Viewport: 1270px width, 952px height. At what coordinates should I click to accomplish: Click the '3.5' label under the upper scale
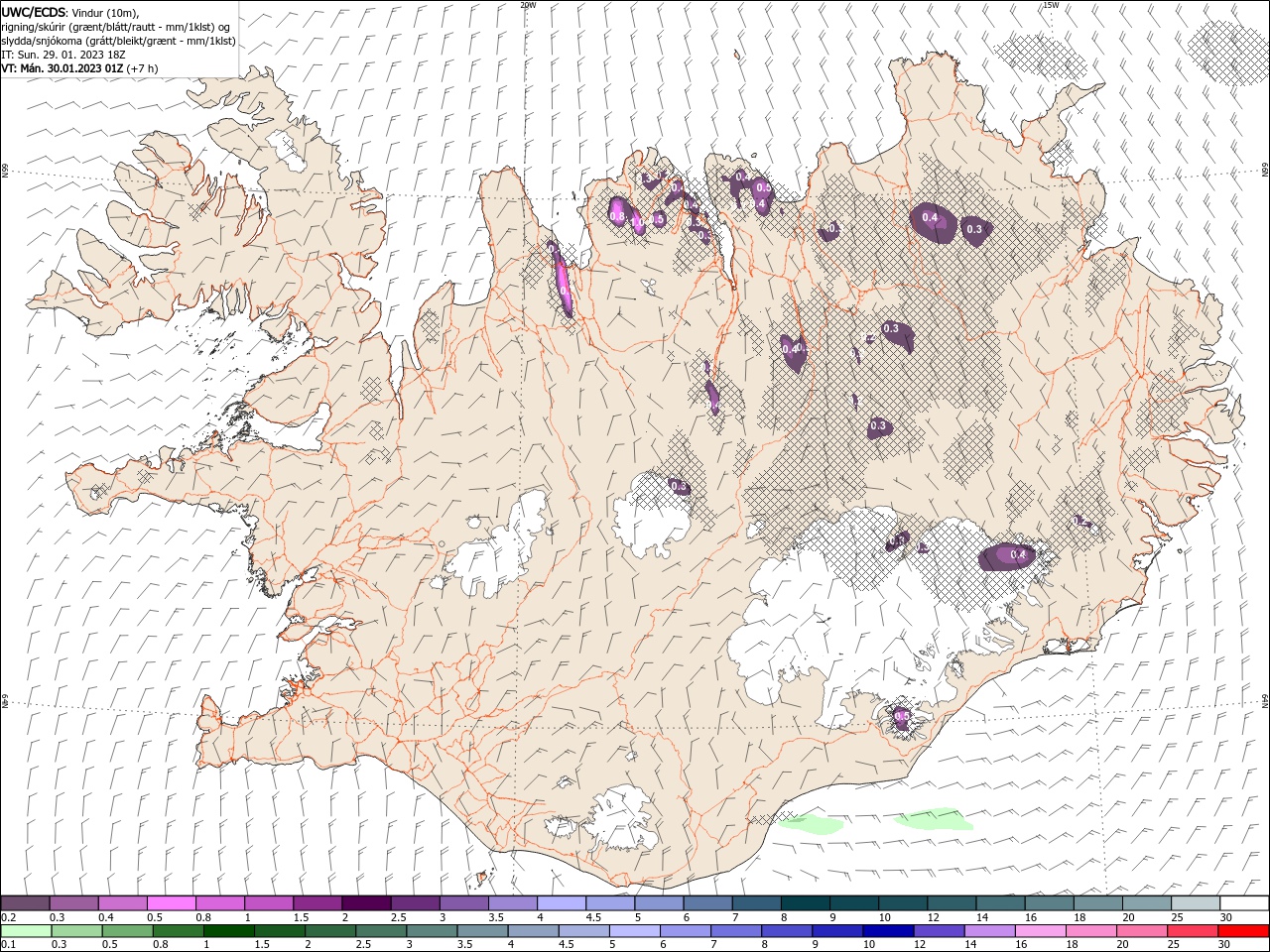(496, 917)
